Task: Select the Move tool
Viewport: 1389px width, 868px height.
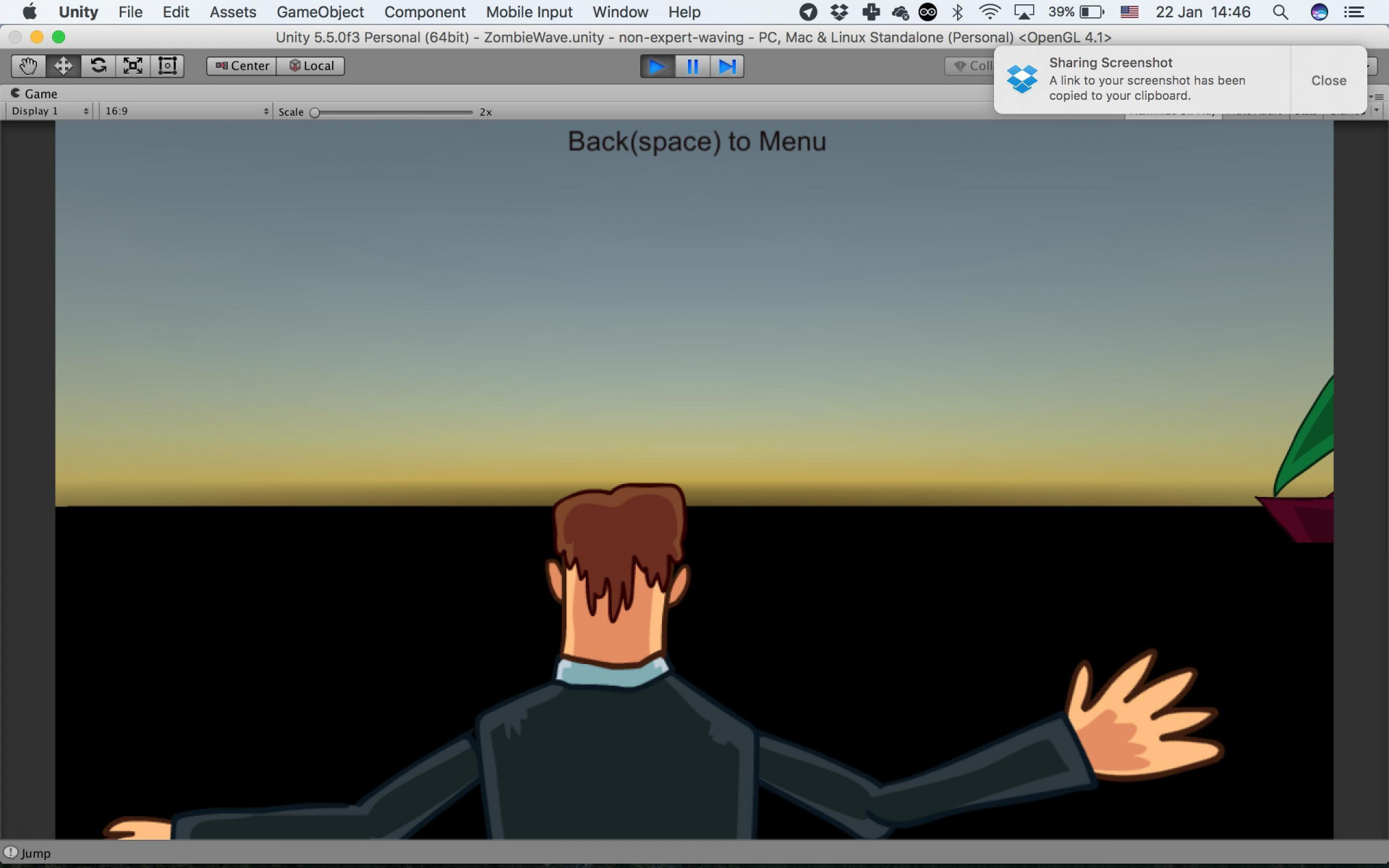Action: 63,66
